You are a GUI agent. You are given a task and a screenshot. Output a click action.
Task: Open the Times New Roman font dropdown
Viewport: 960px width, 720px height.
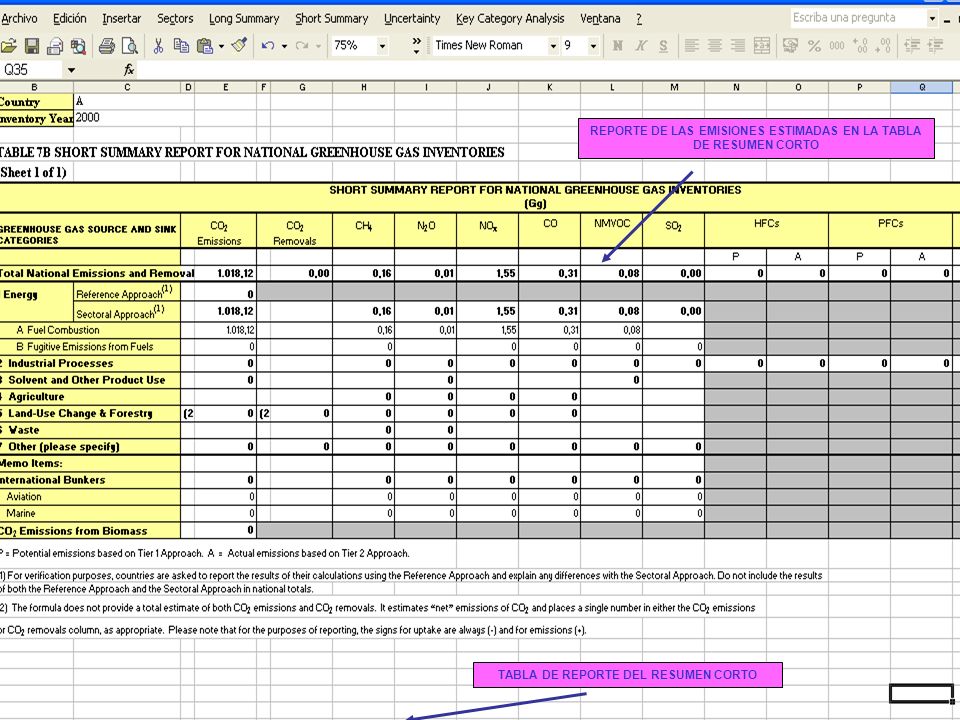[553, 45]
